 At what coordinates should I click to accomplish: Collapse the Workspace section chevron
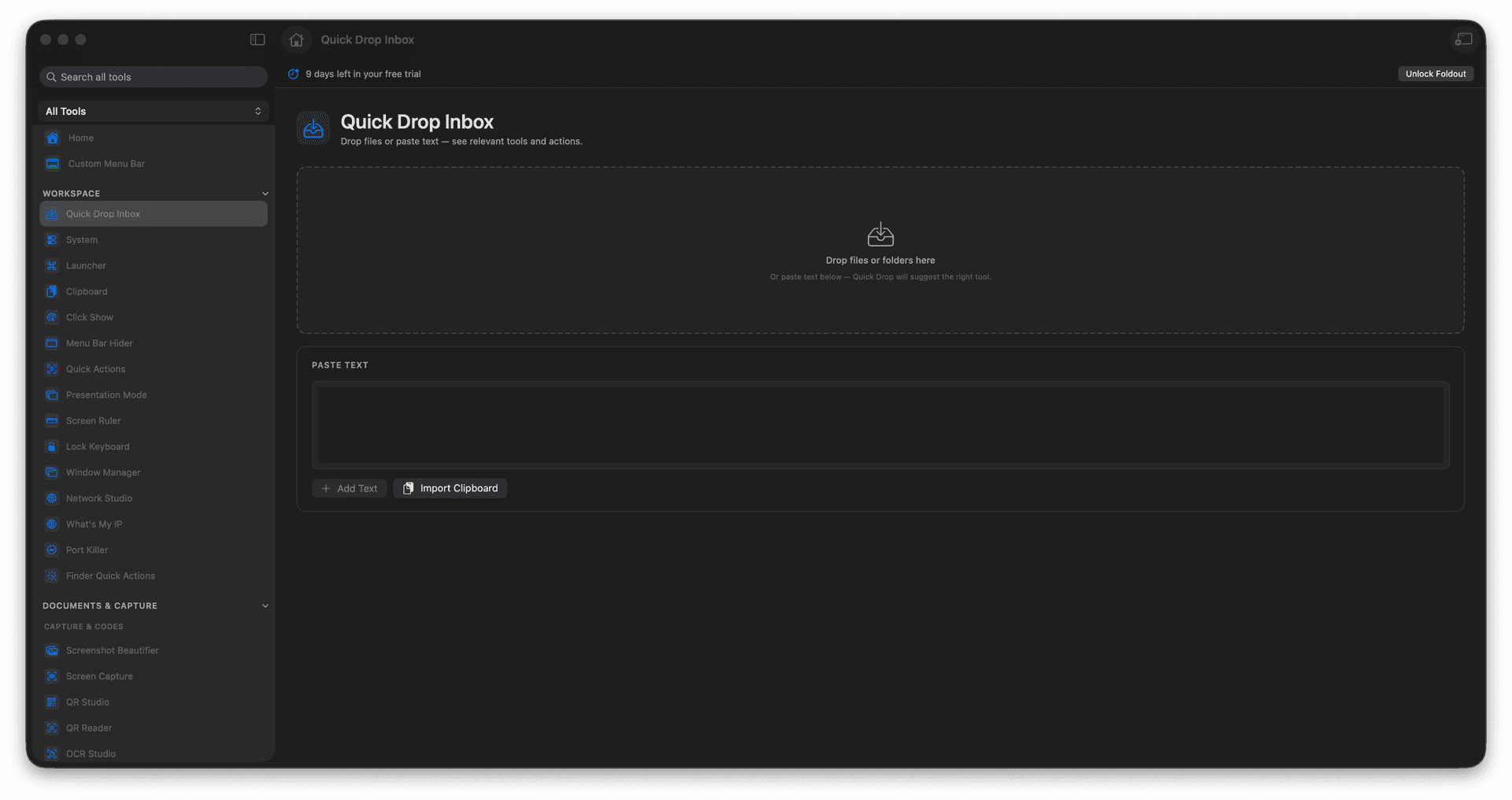click(265, 194)
